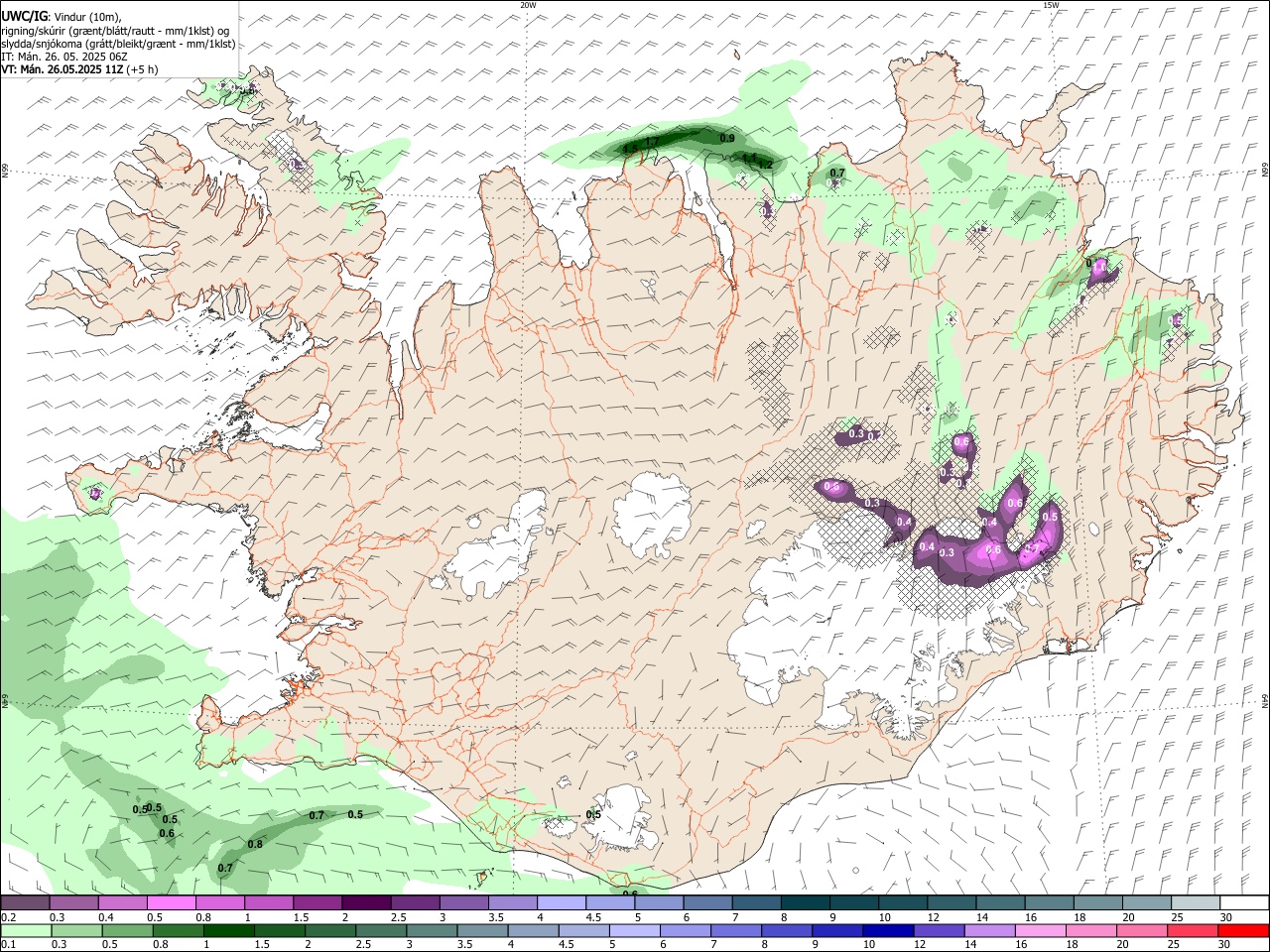The width and height of the screenshot is (1270, 952).
Task: Choose the slate-blue swatch labeled 6 in upper row
Action: click(707, 903)
